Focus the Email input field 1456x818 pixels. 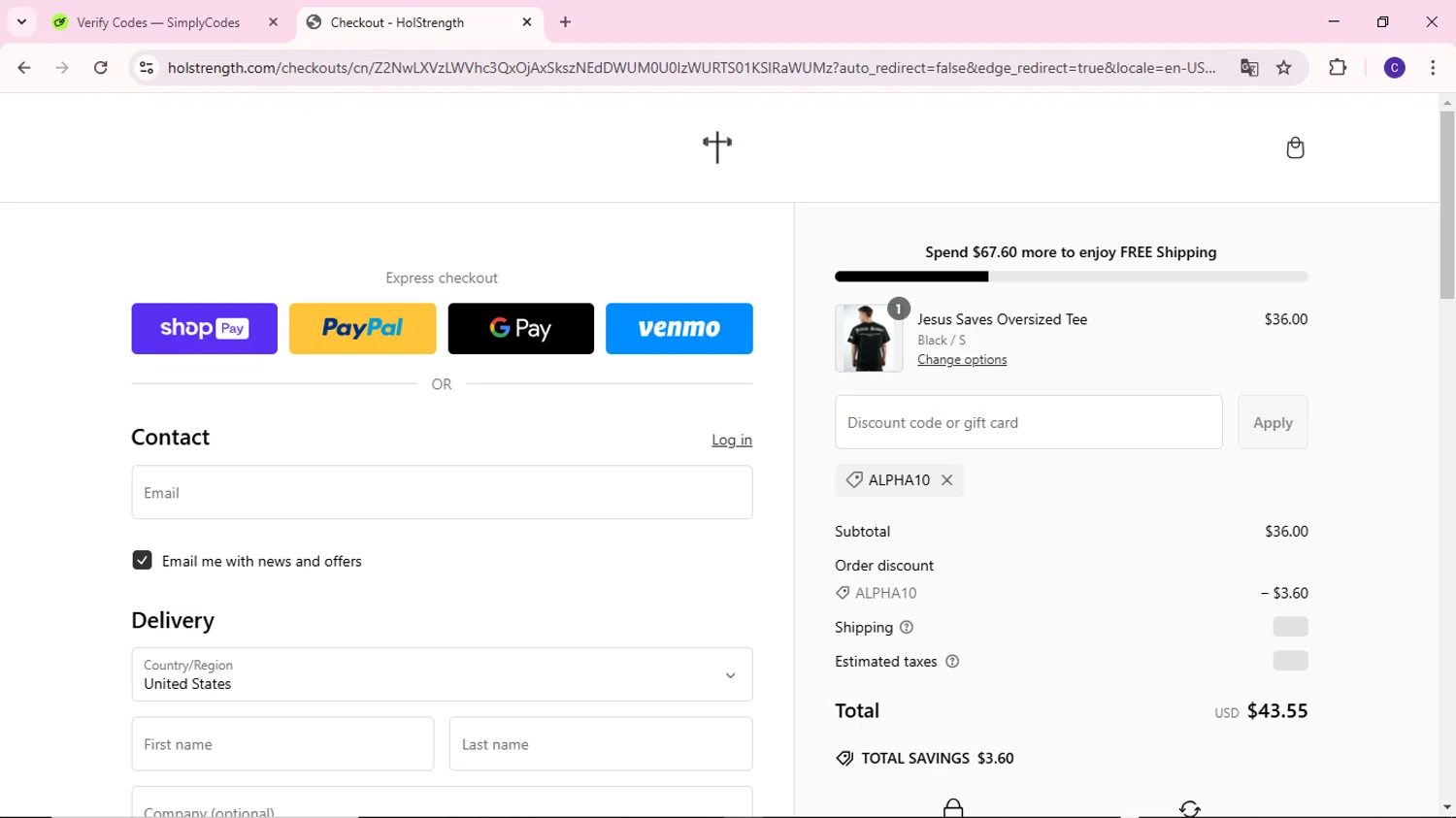[x=442, y=493]
